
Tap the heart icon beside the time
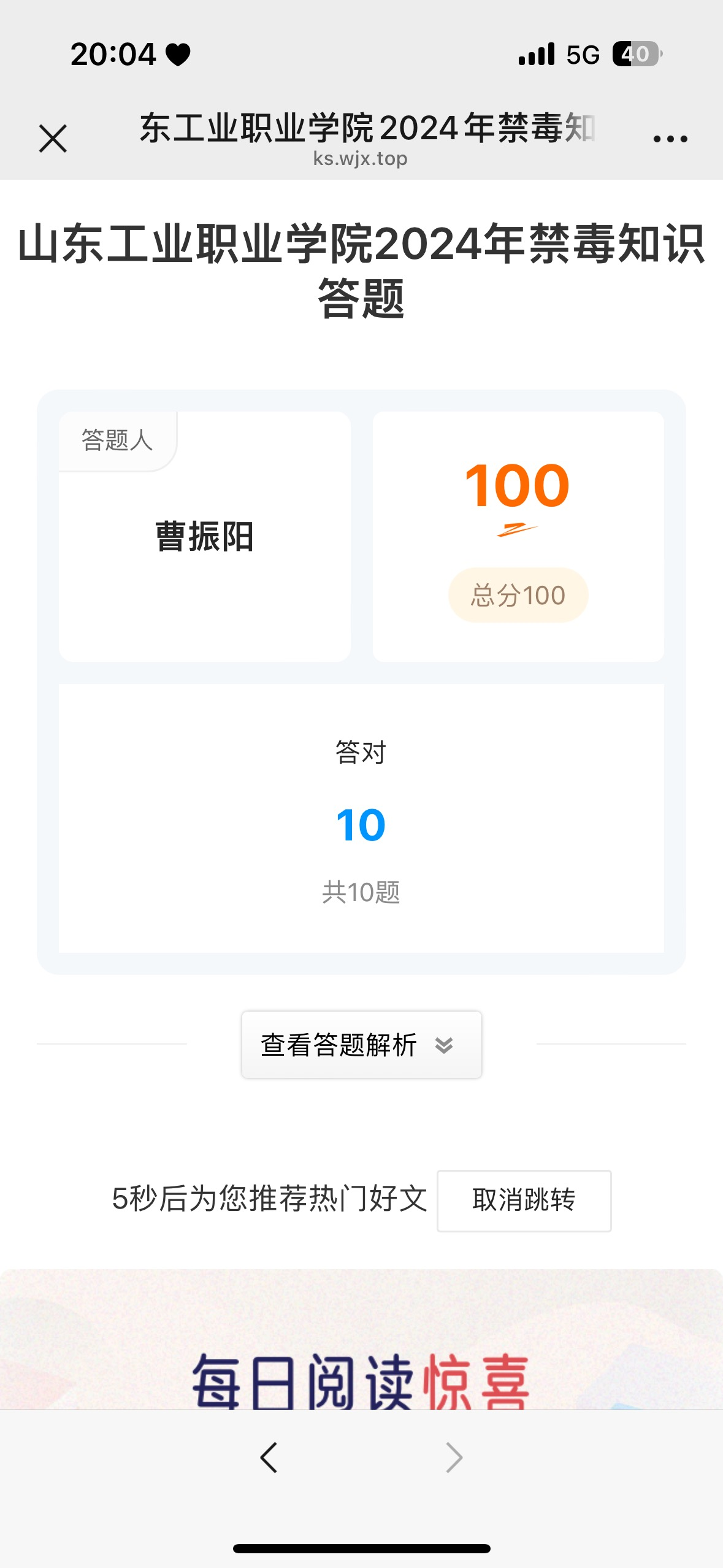[178, 55]
